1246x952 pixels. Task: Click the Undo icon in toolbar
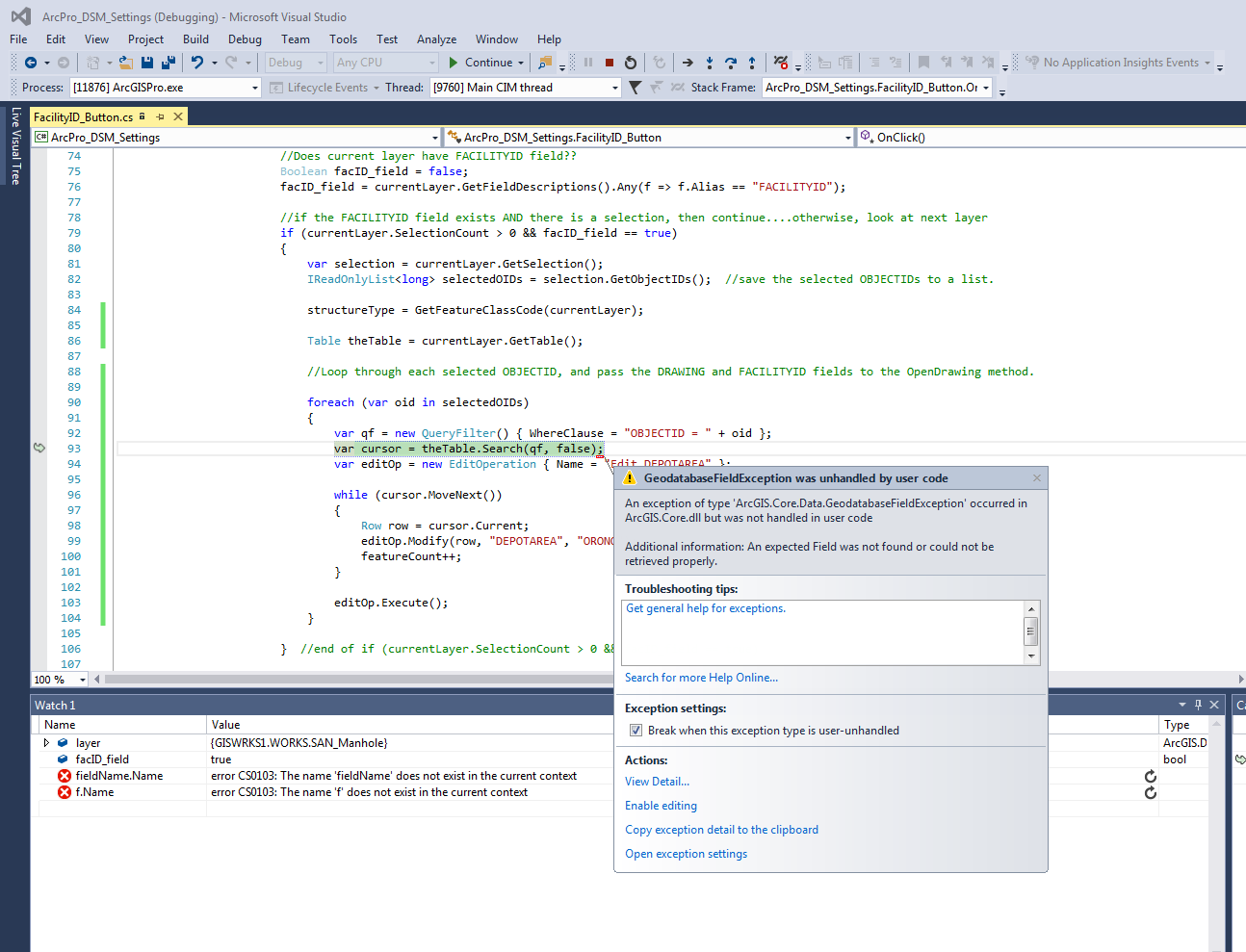pos(196,63)
